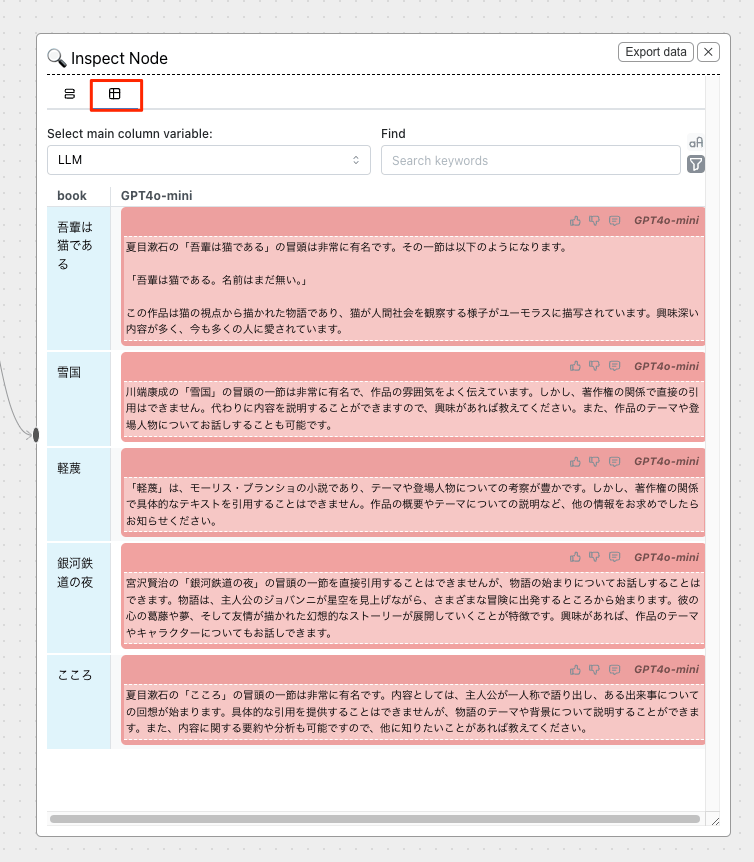Switch to the table view tab

(114, 94)
